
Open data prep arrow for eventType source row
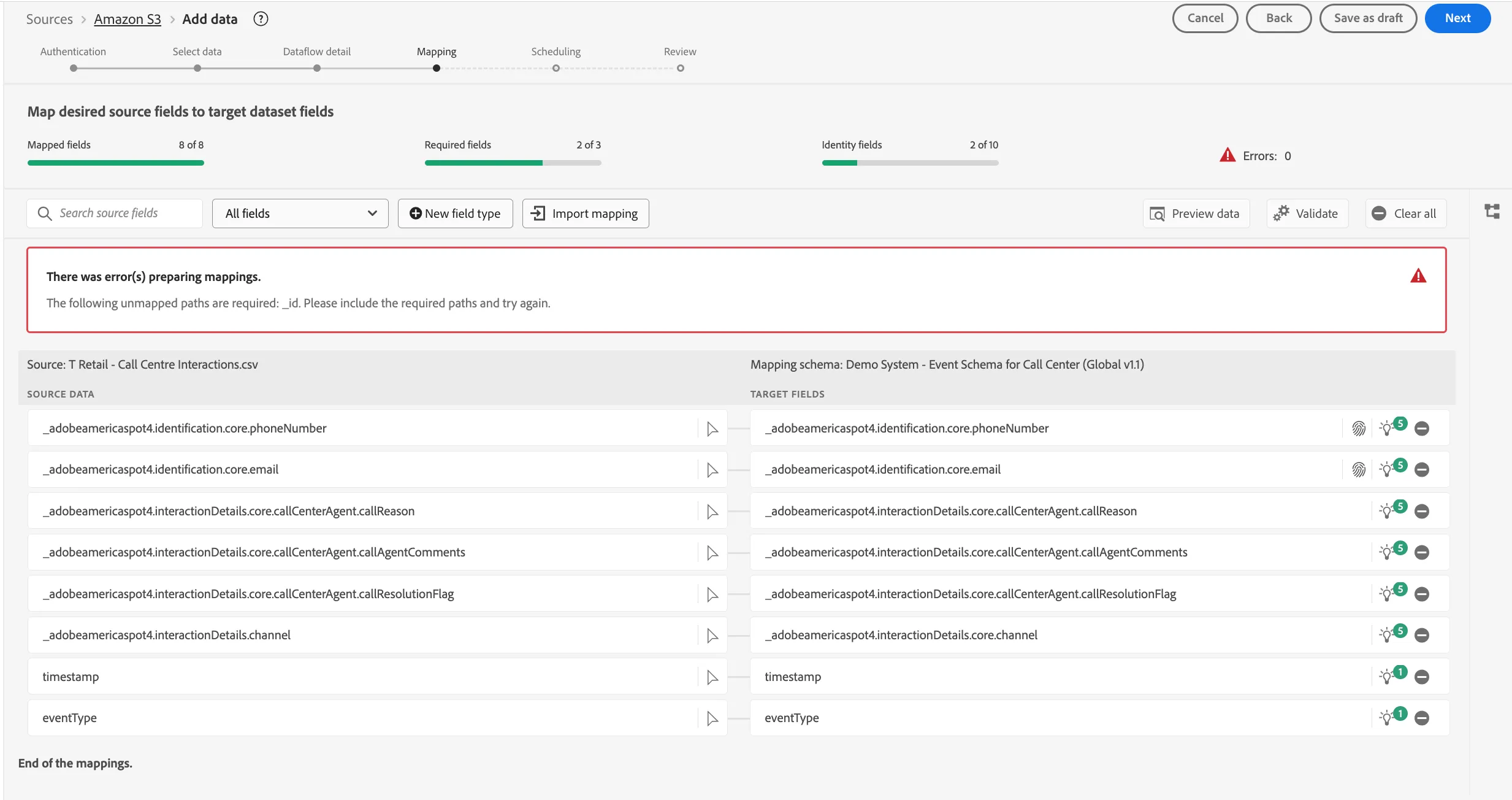tap(712, 718)
